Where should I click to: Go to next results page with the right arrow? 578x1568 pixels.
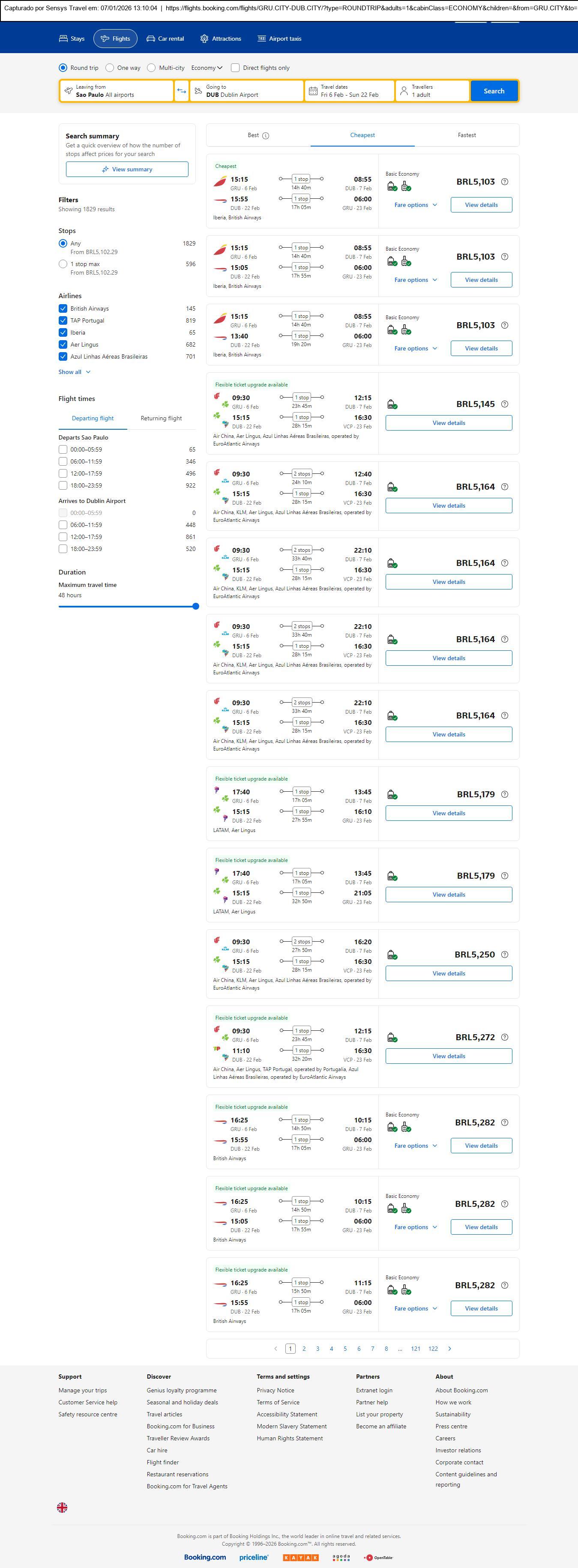click(x=449, y=1348)
